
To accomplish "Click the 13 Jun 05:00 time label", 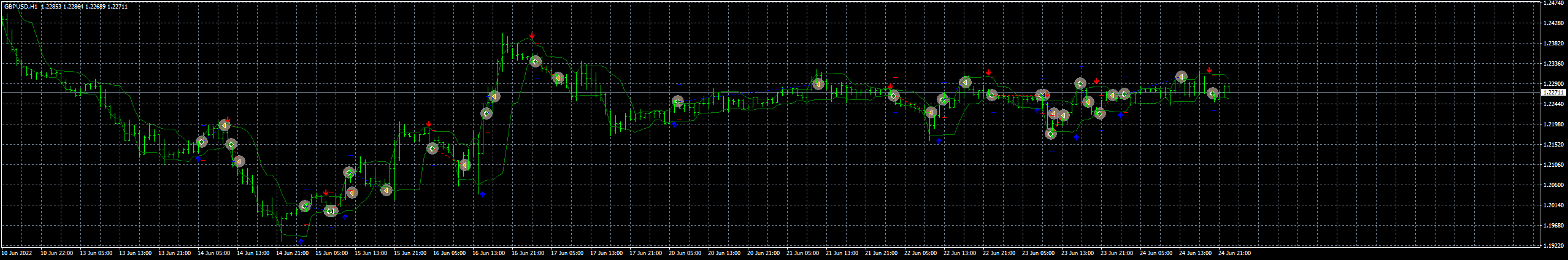I will coord(96,253).
